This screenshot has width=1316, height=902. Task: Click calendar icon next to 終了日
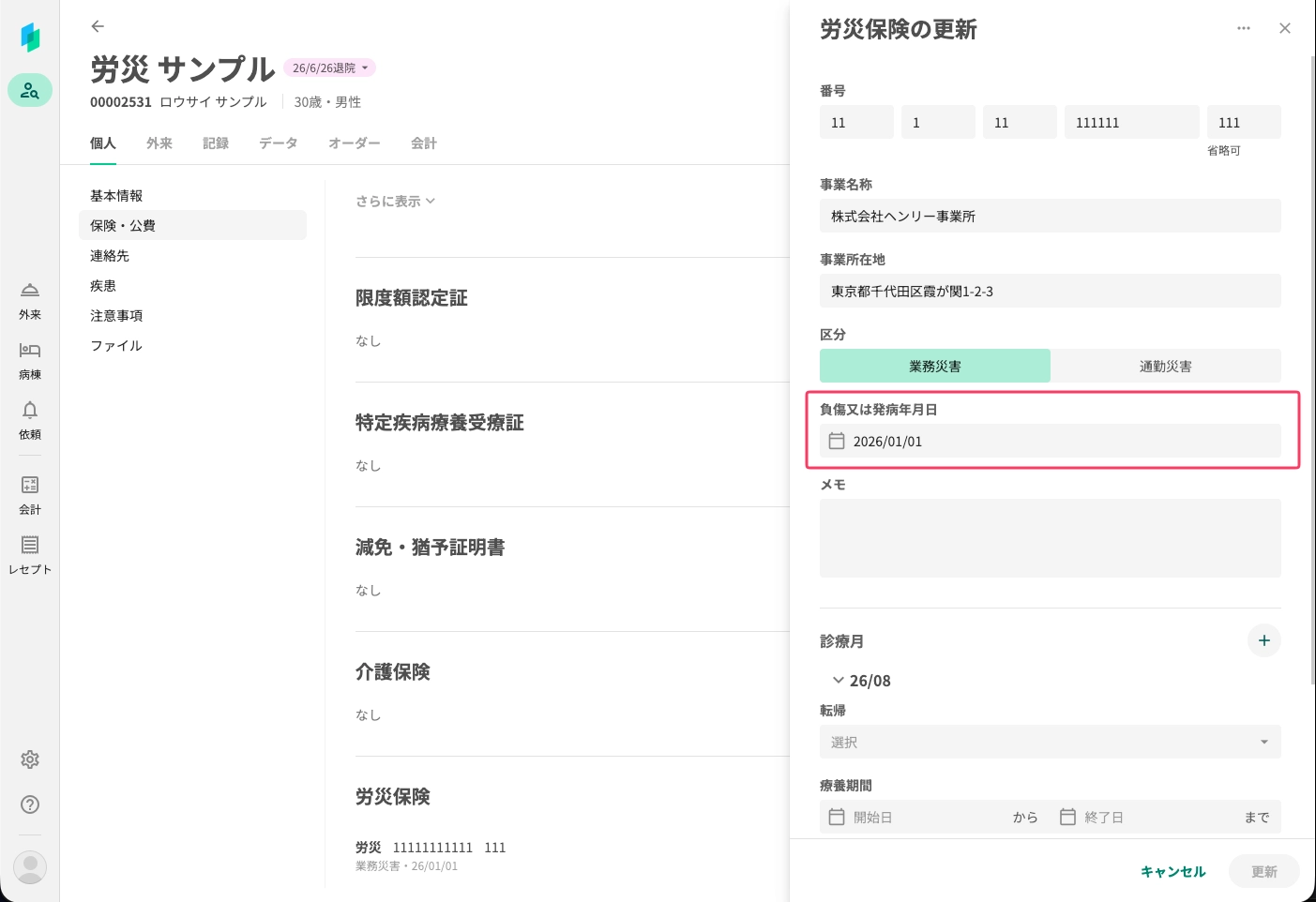1067,817
